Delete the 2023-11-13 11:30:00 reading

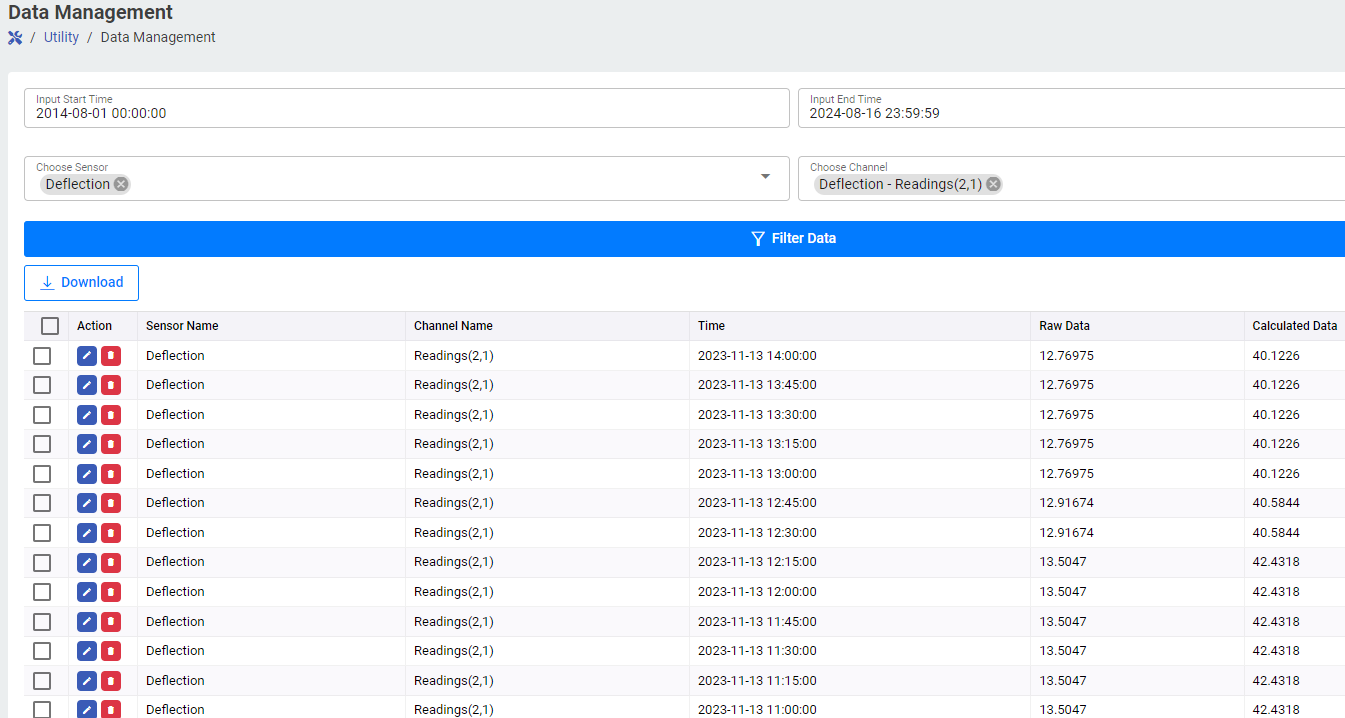111,651
